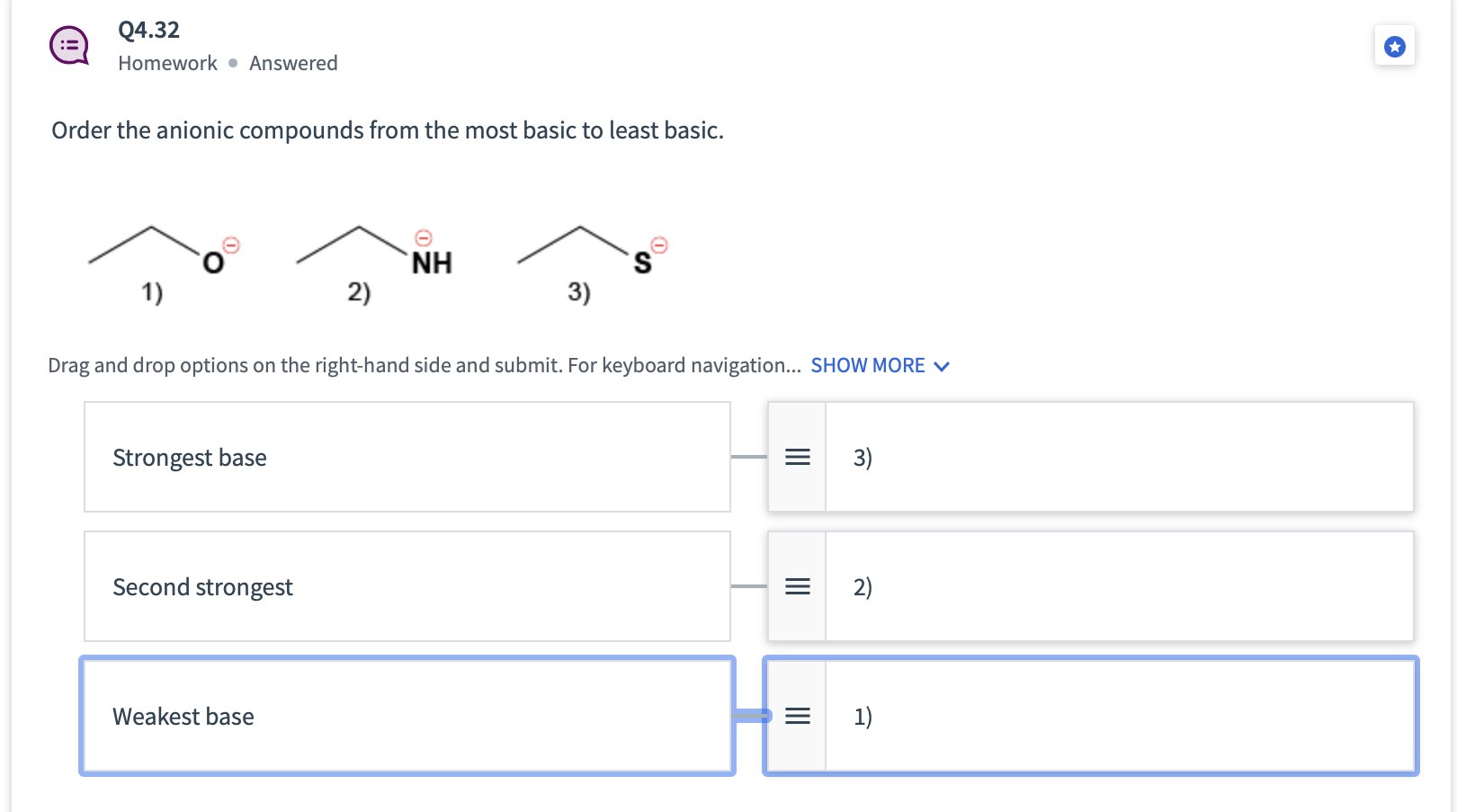
Task: Click the chevron next to SHOW MORE
Action: pyautogui.click(x=942, y=366)
